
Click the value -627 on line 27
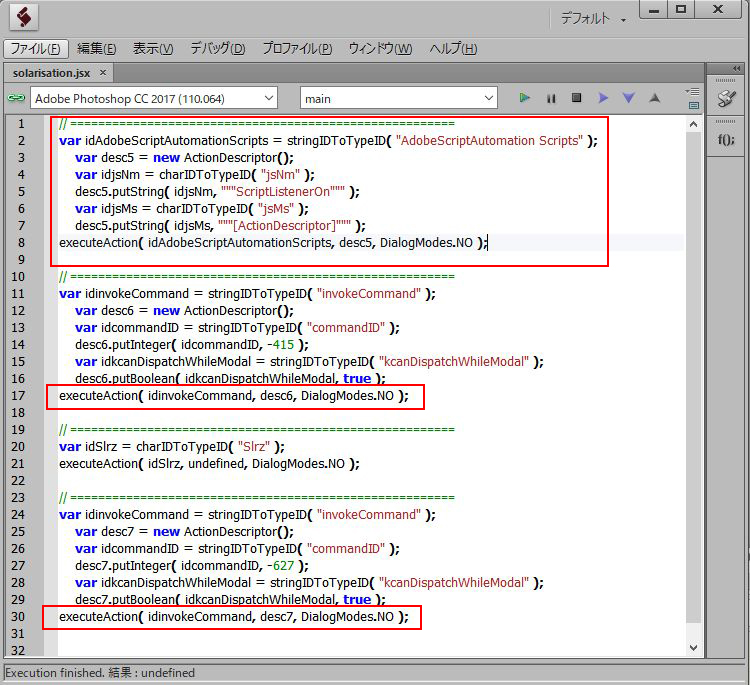(x=280, y=565)
